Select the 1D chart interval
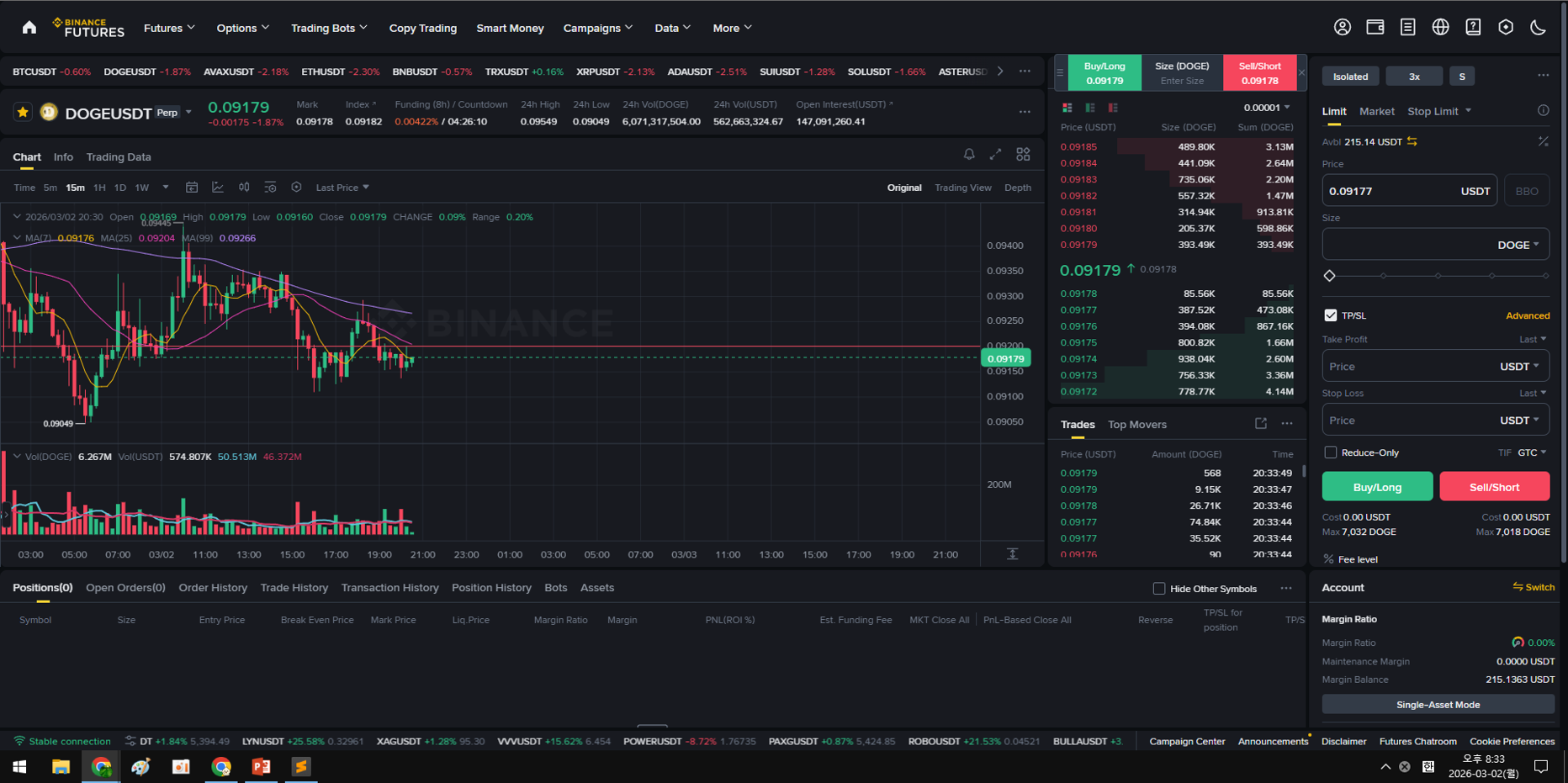This screenshot has width=1568, height=783. point(120,188)
